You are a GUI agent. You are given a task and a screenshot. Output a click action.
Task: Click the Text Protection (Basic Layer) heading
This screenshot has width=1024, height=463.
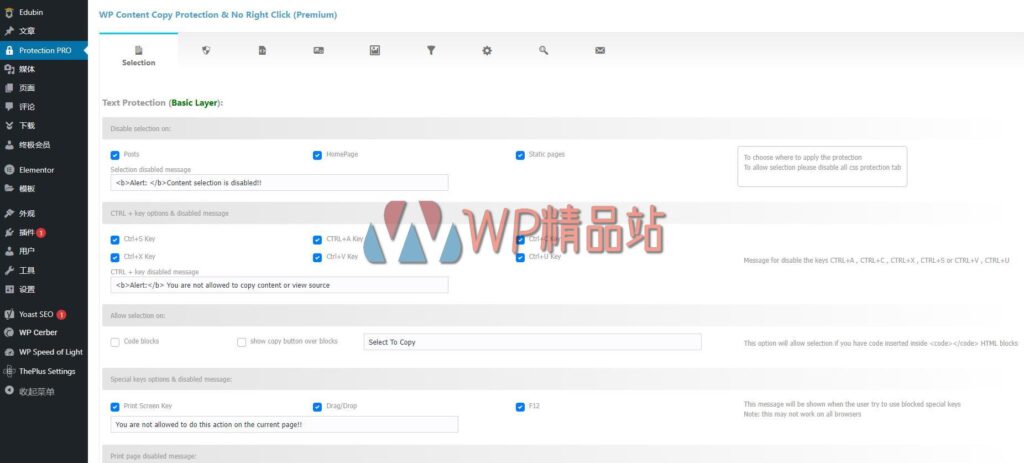point(163,103)
